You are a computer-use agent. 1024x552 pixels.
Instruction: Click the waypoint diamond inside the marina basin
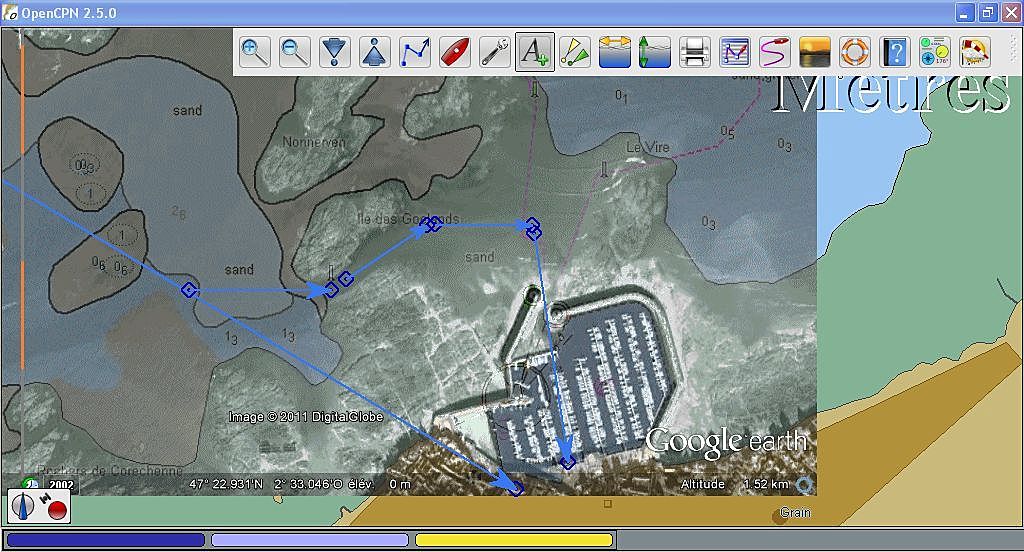568,463
